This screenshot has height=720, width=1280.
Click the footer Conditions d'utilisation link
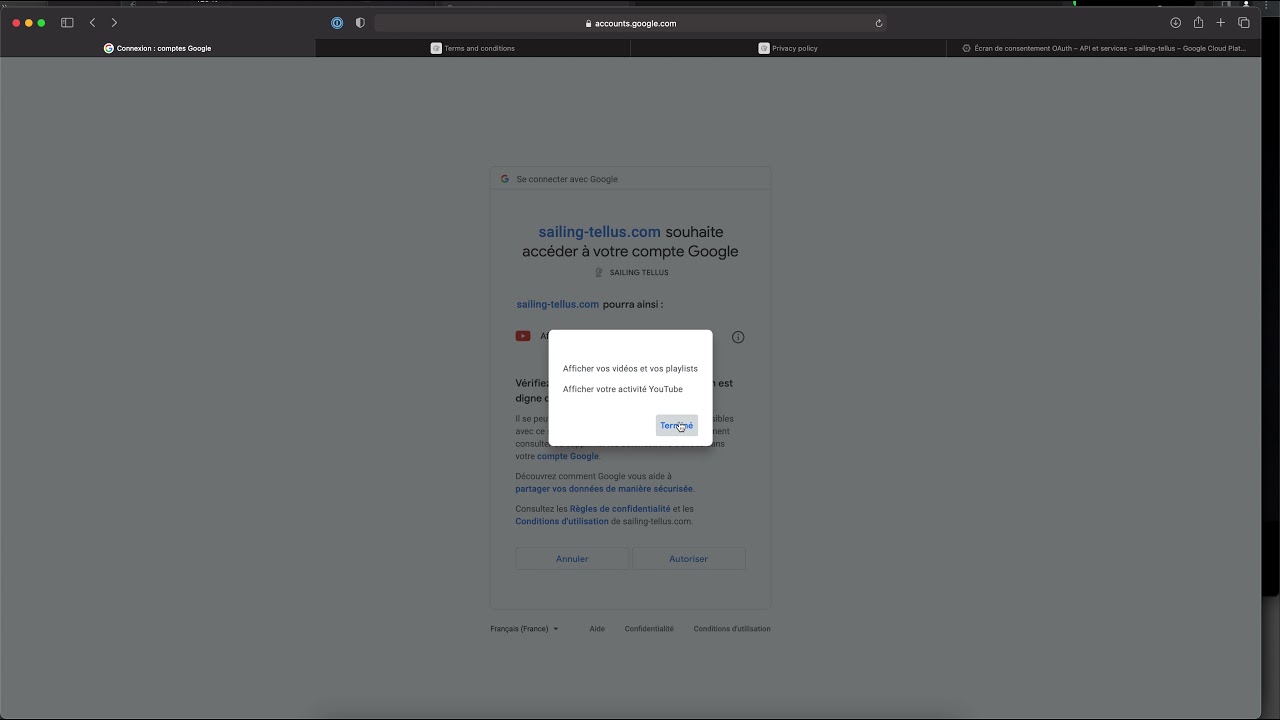coord(732,629)
